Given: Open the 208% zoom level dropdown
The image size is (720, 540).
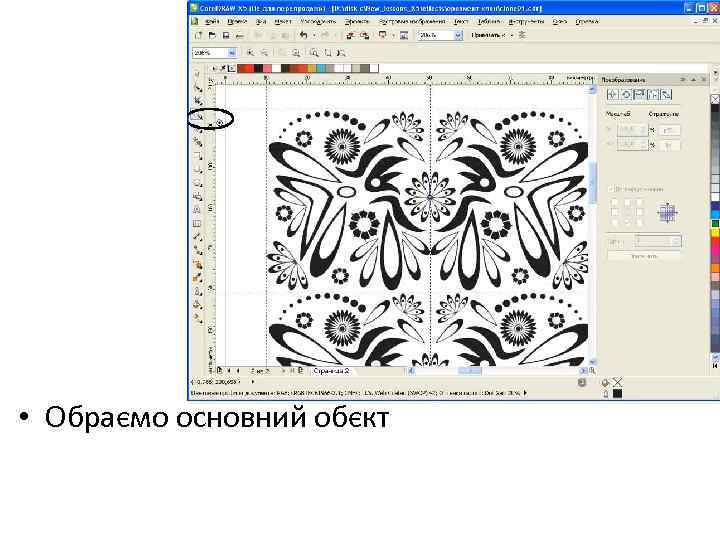Looking at the screenshot, I should [232, 53].
